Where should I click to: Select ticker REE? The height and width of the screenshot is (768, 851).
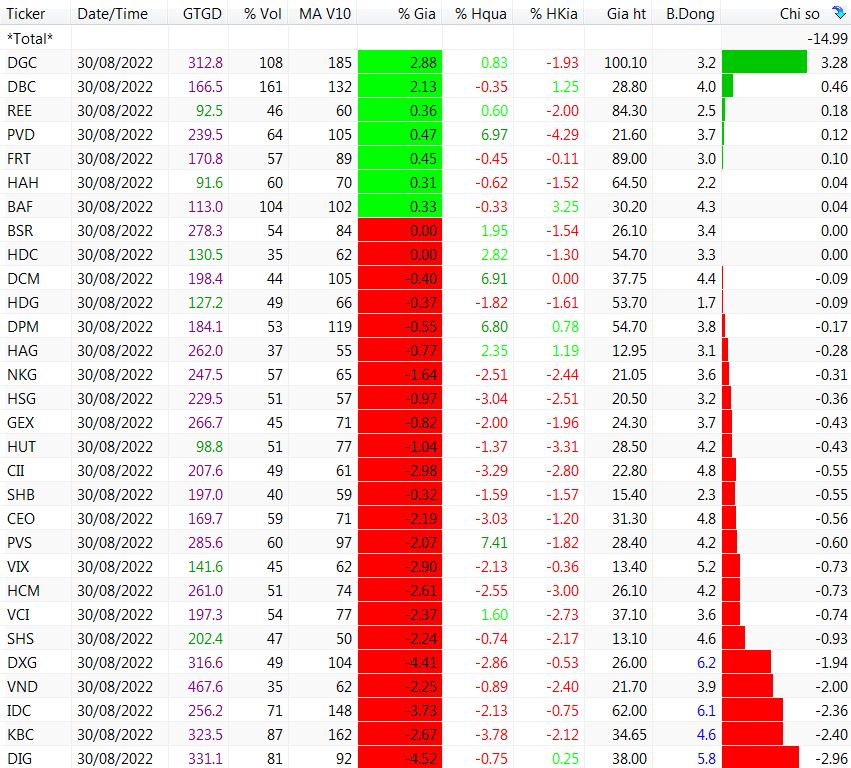(x=19, y=111)
